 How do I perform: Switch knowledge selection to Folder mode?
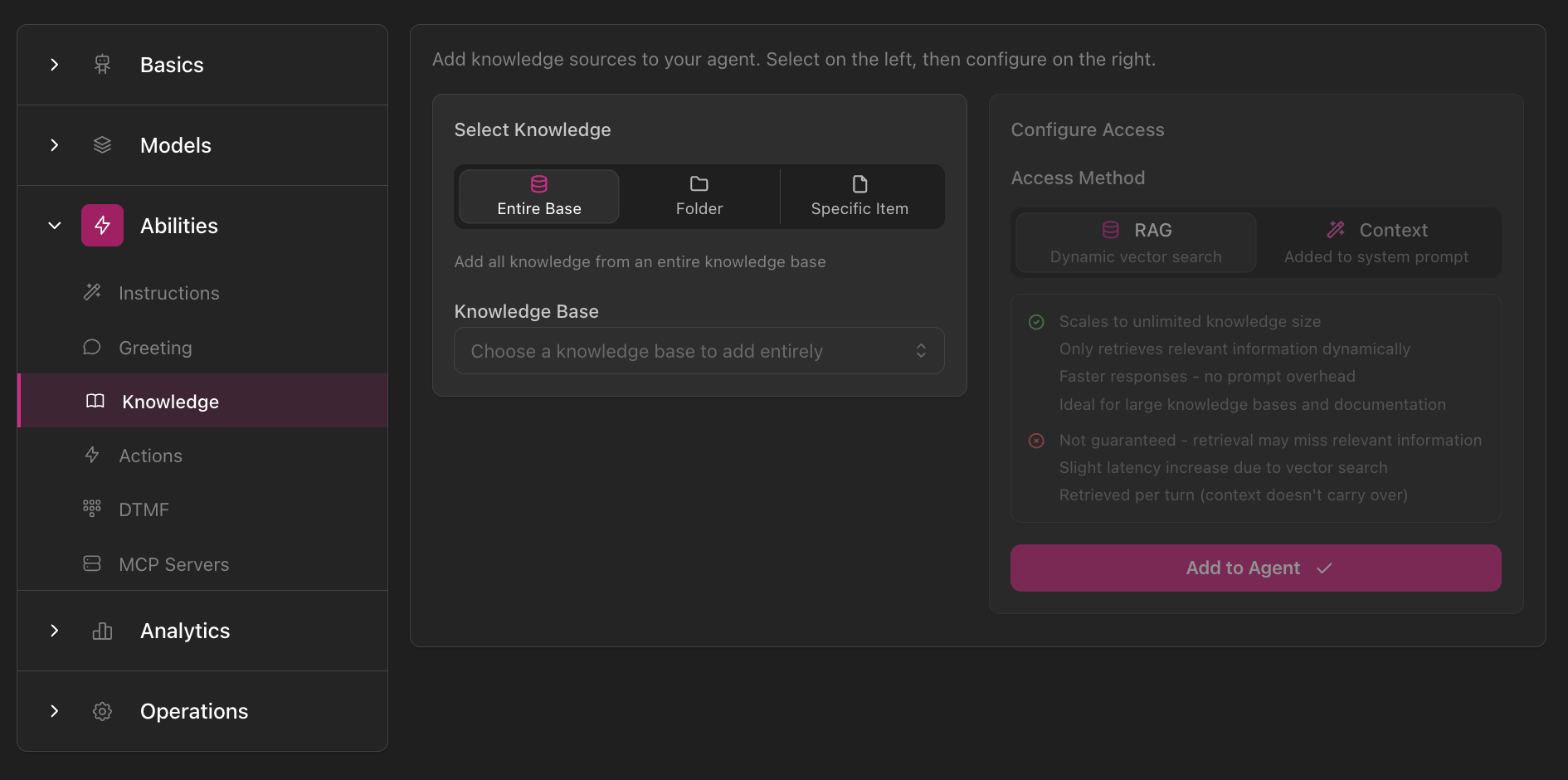coord(699,197)
